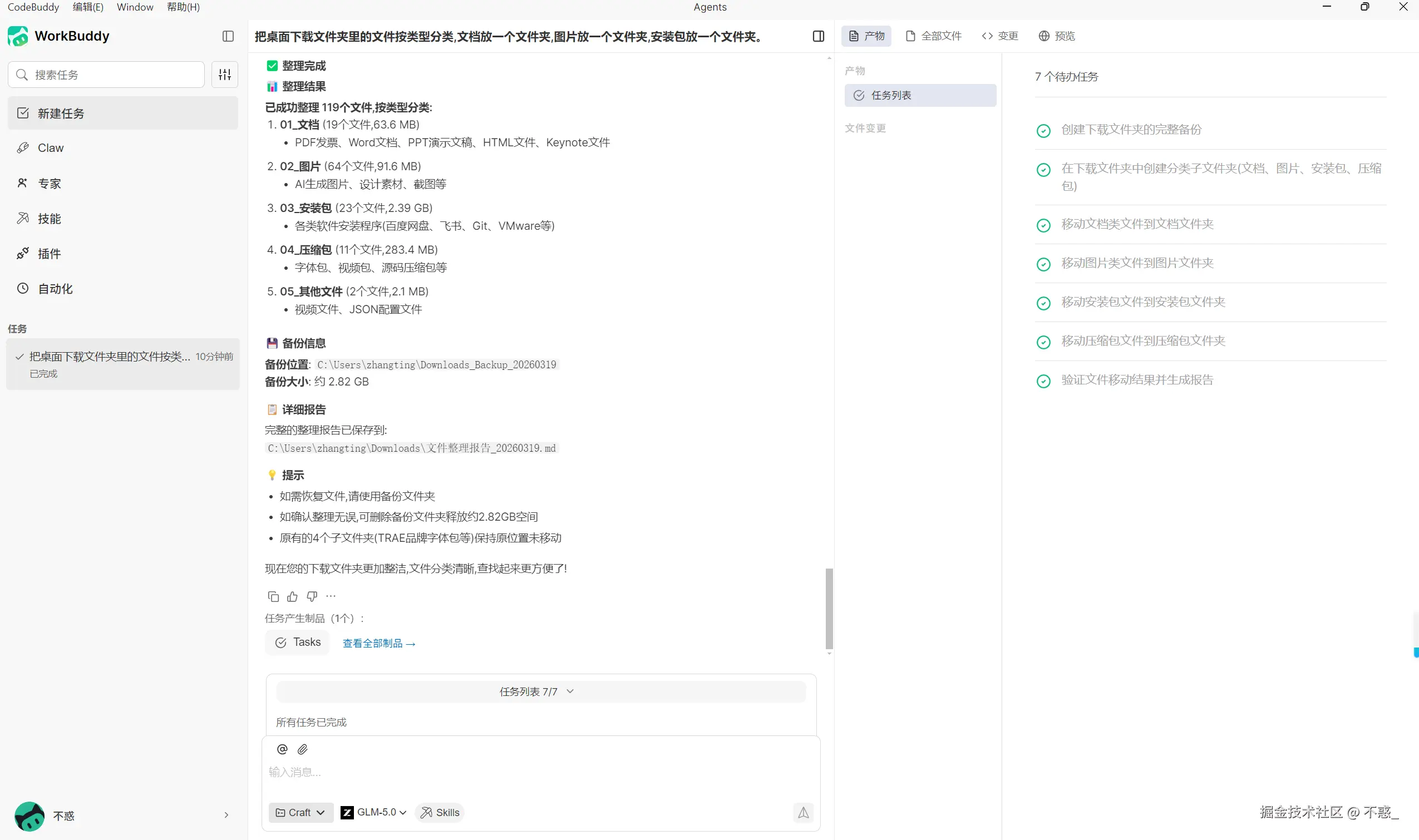Image resolution: width=1419 pixels, height=840 pixels.
Task: Open the 帮助(H) menu
Action: (183, 7)
